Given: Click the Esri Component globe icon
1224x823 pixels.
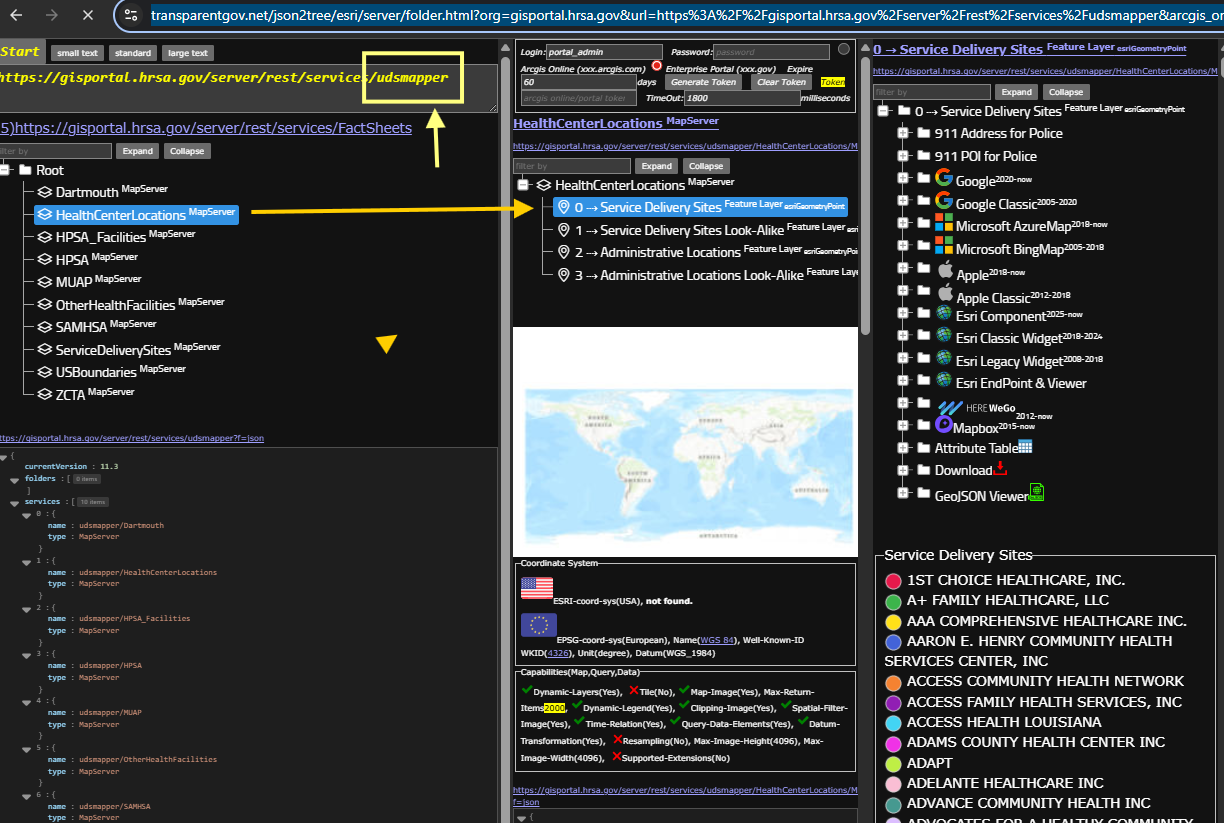Looking at the screenshot, I should pyautogui.click(x=944, y=314).
